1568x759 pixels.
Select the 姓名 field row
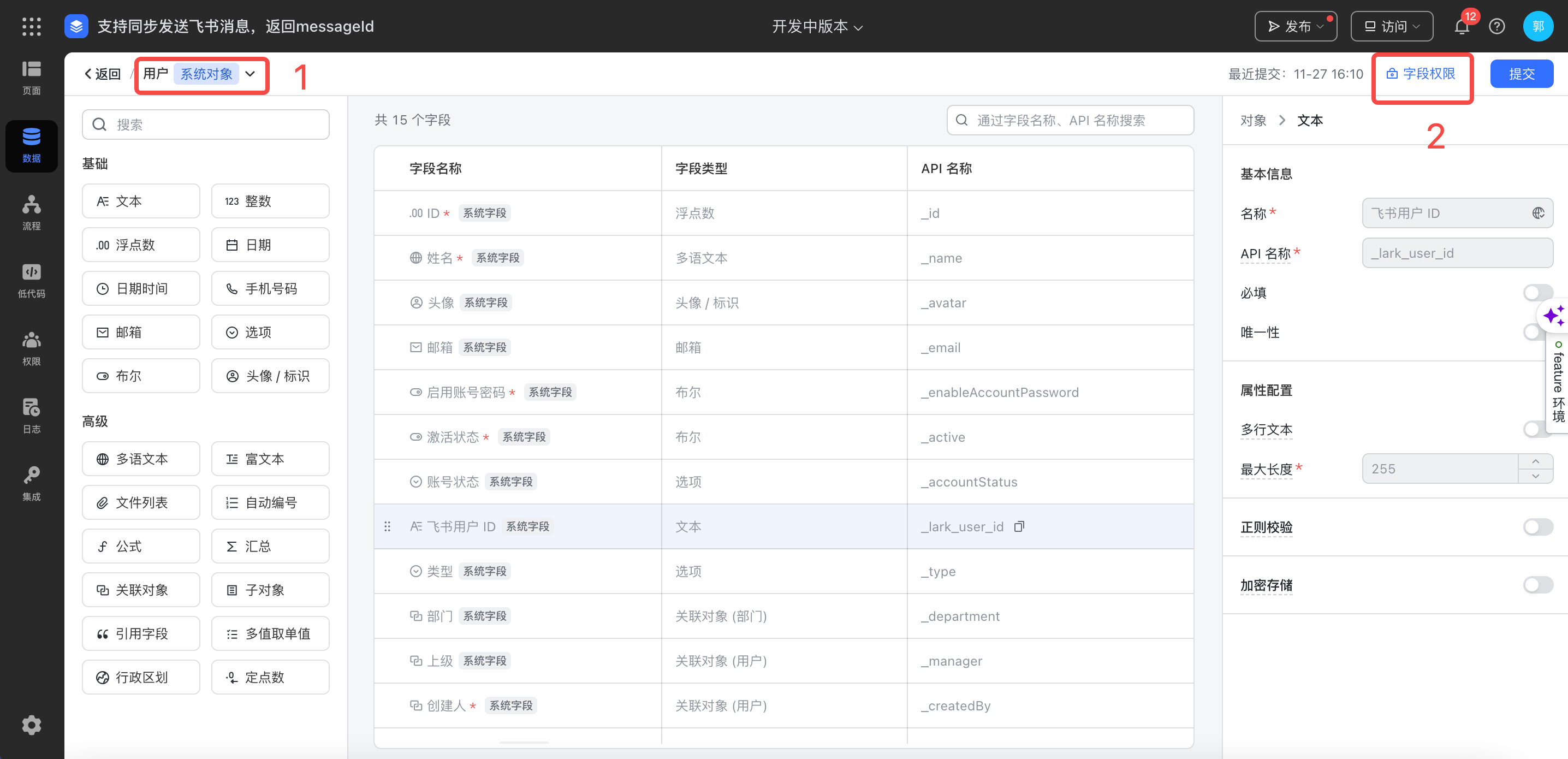(783, 258)
